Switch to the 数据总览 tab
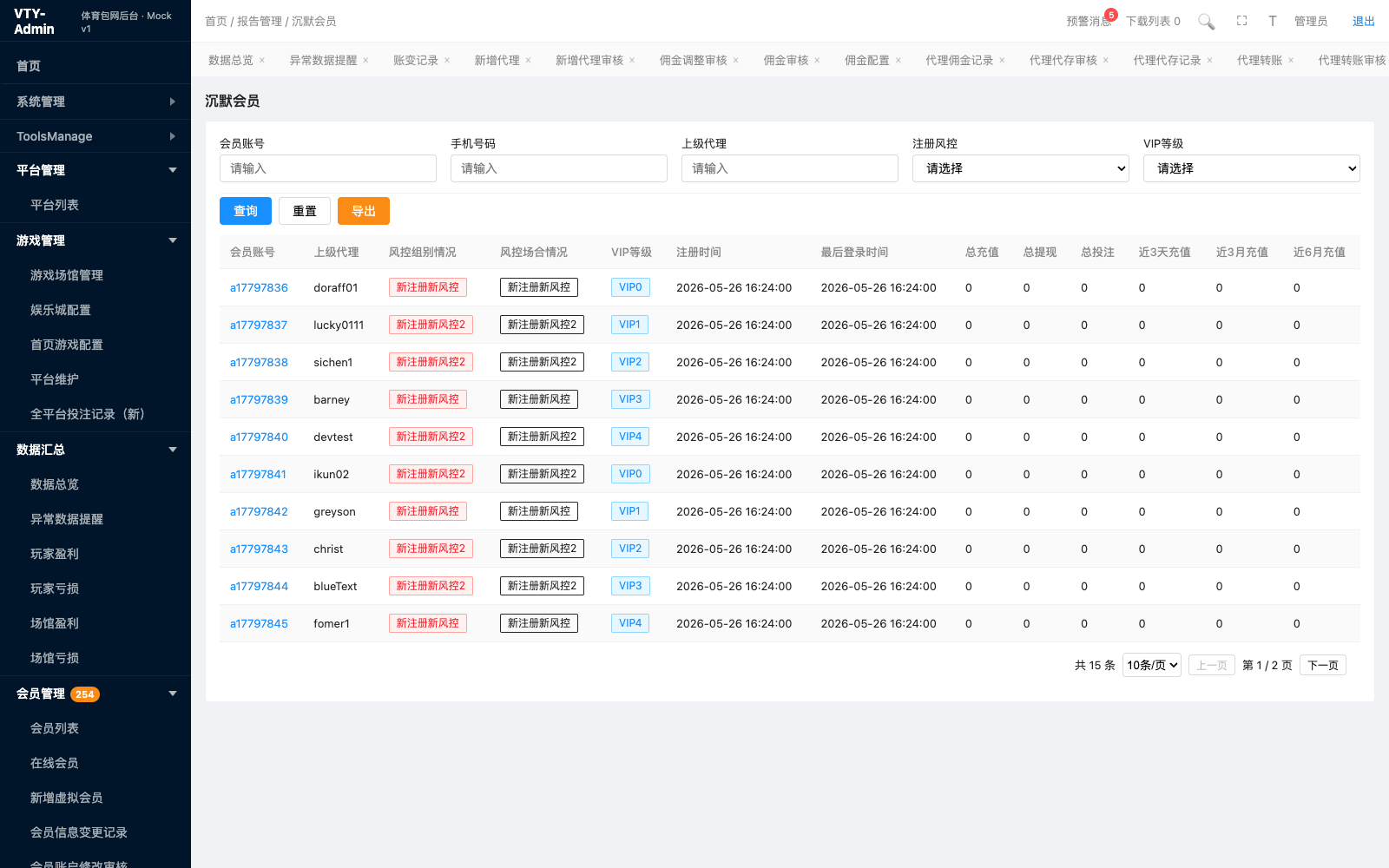Viewport: 1389px width, 868px height. [231, 60]
